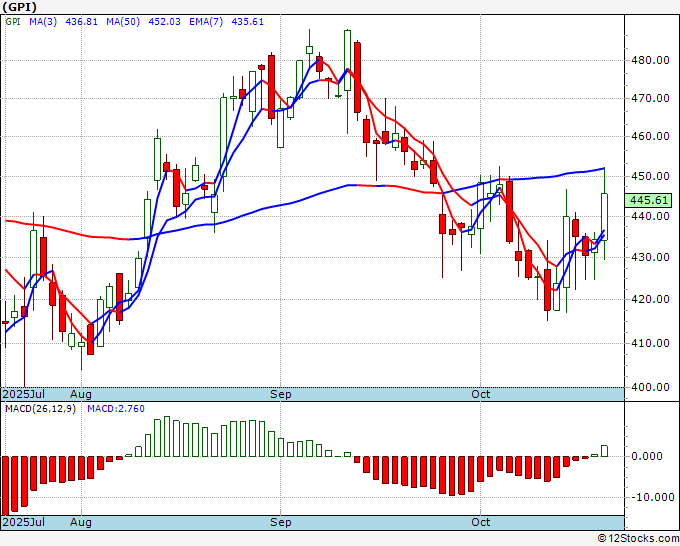Click the 410.00 price axis label
This screenshot has height=546, width=680.
click(x=650, y=343)
